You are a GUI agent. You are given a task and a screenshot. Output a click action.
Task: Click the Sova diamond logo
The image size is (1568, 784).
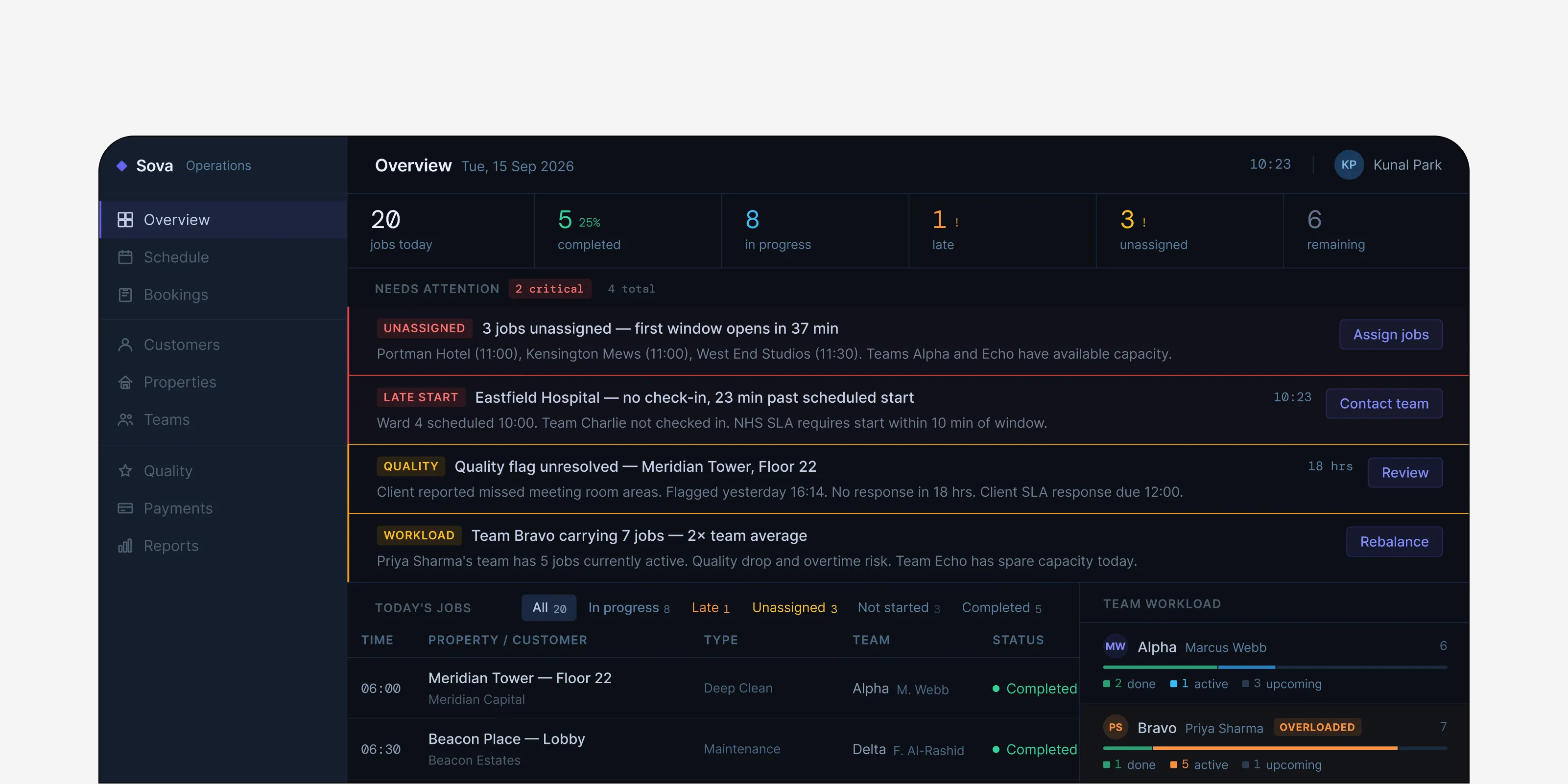coord(122,165)
